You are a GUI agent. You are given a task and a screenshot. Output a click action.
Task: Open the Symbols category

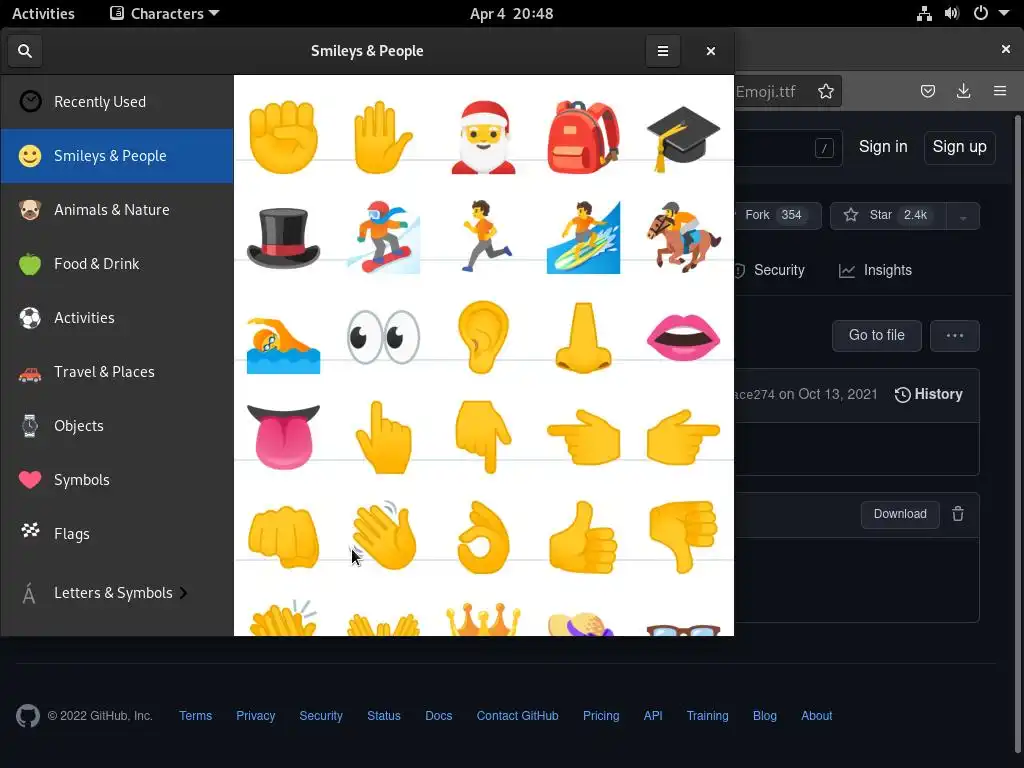tap(117, 480)
